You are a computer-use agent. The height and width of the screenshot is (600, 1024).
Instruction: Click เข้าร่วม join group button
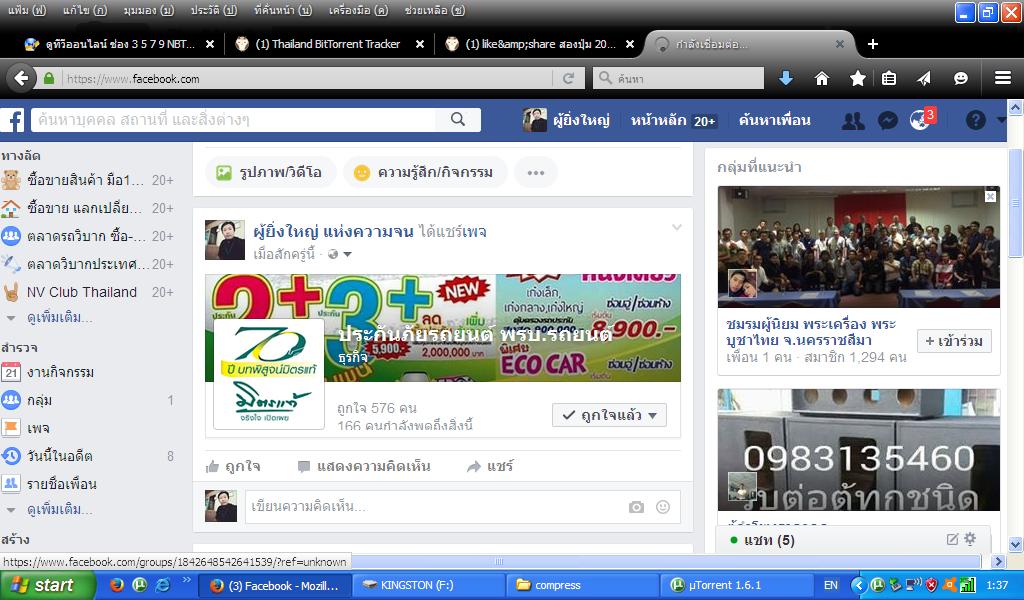click(x=954, y=341)
